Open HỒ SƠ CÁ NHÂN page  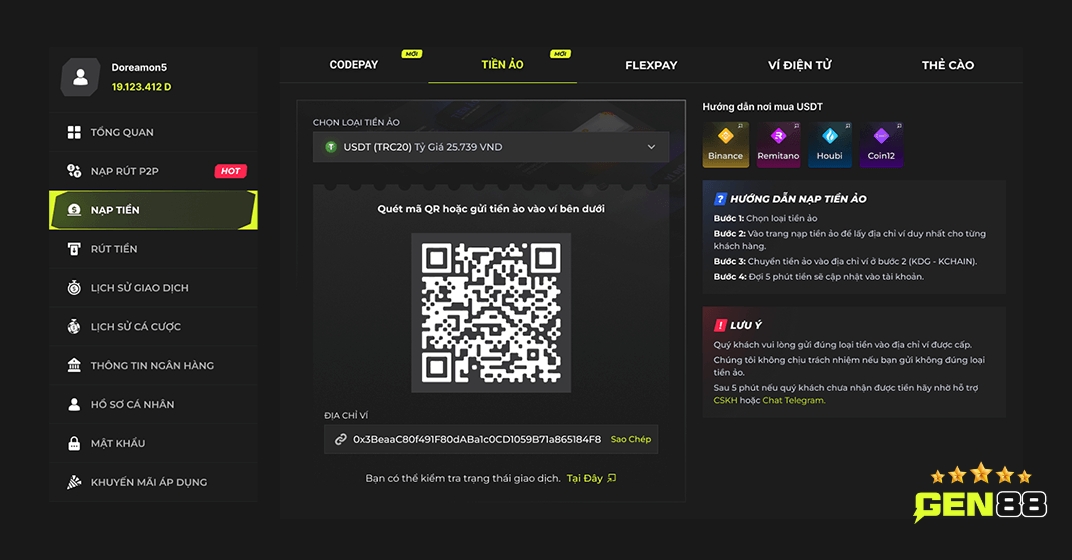153,404
